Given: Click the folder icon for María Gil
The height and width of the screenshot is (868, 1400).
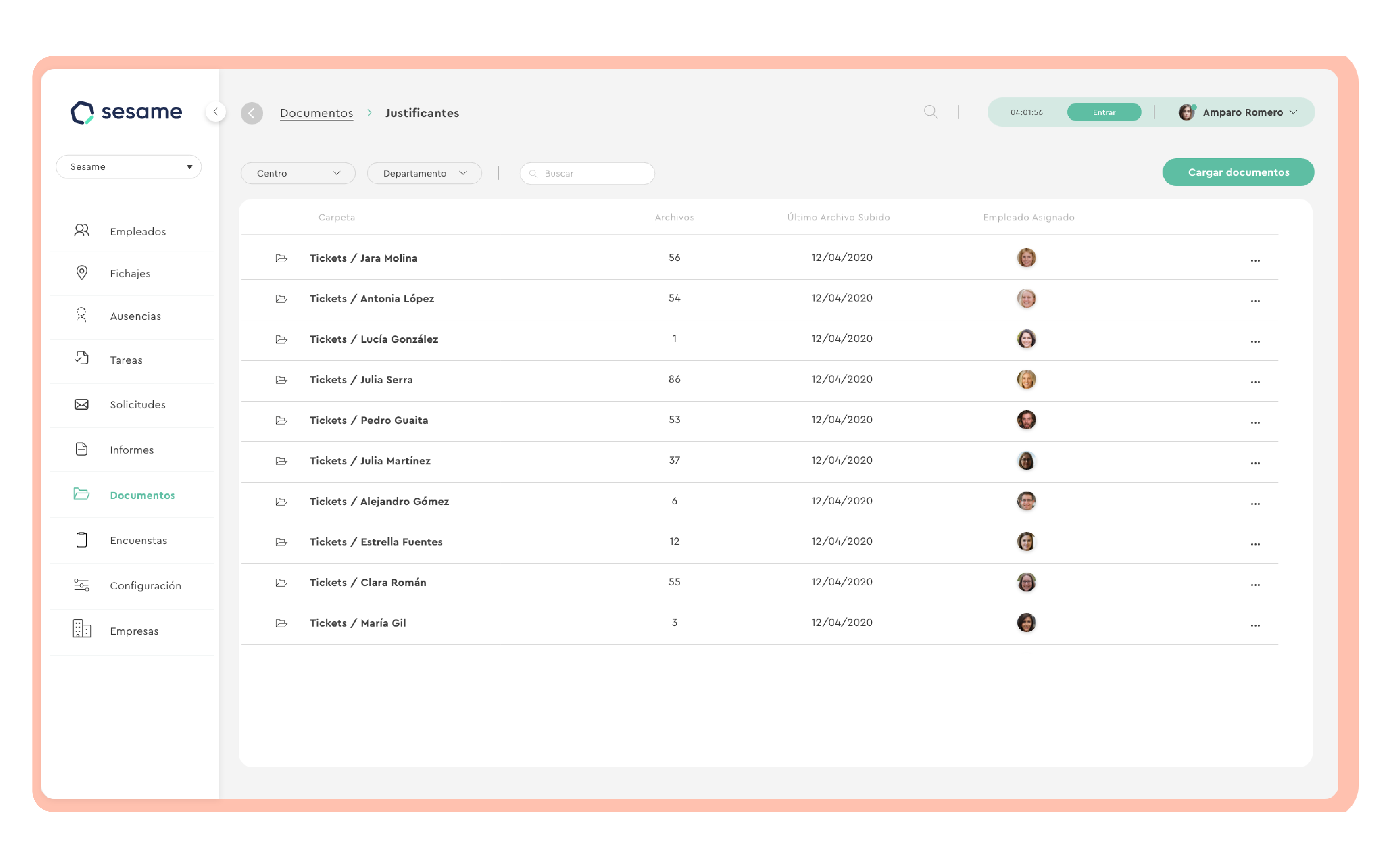Looking at the screenshot, I should click(x=281, y=623).
